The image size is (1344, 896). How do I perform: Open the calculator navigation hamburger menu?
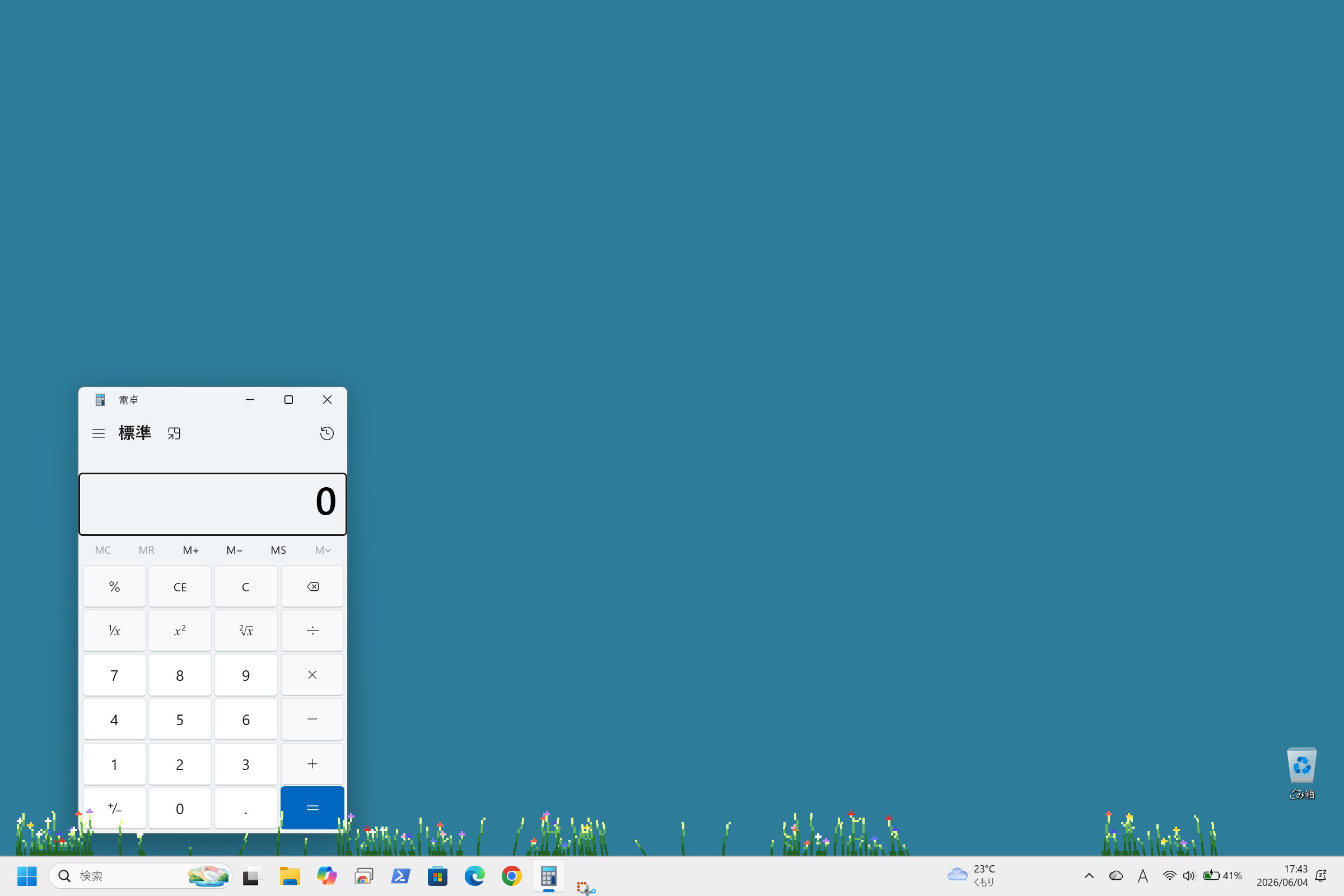click(99, 433)
